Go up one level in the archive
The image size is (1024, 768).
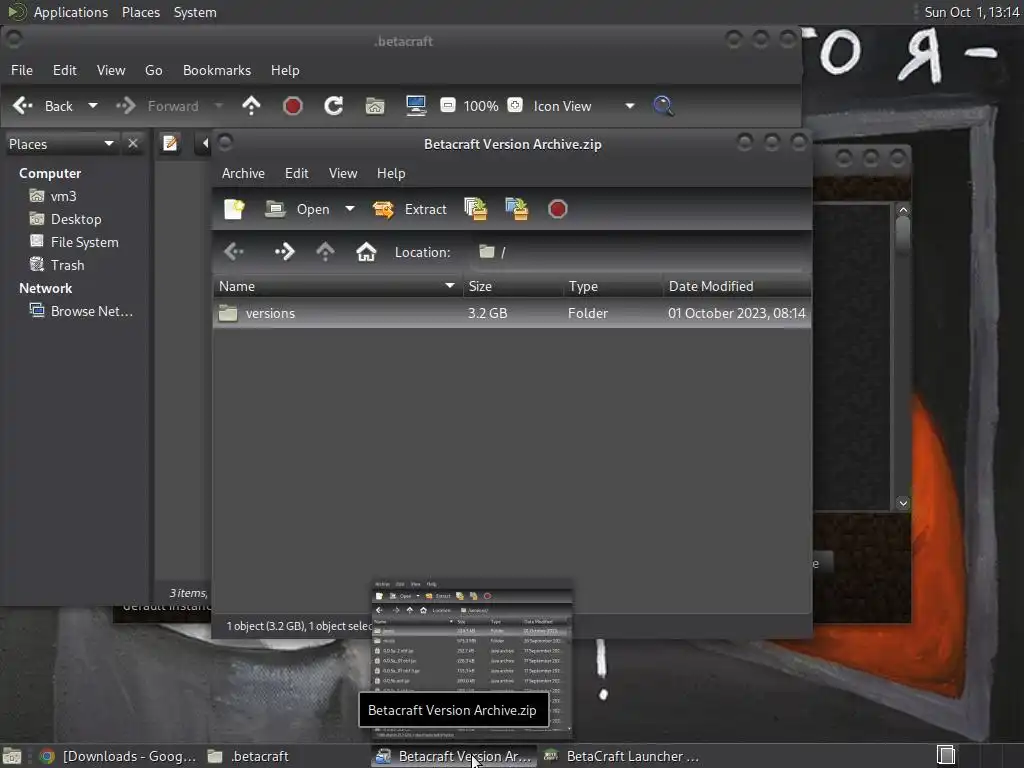coord(325,251)
